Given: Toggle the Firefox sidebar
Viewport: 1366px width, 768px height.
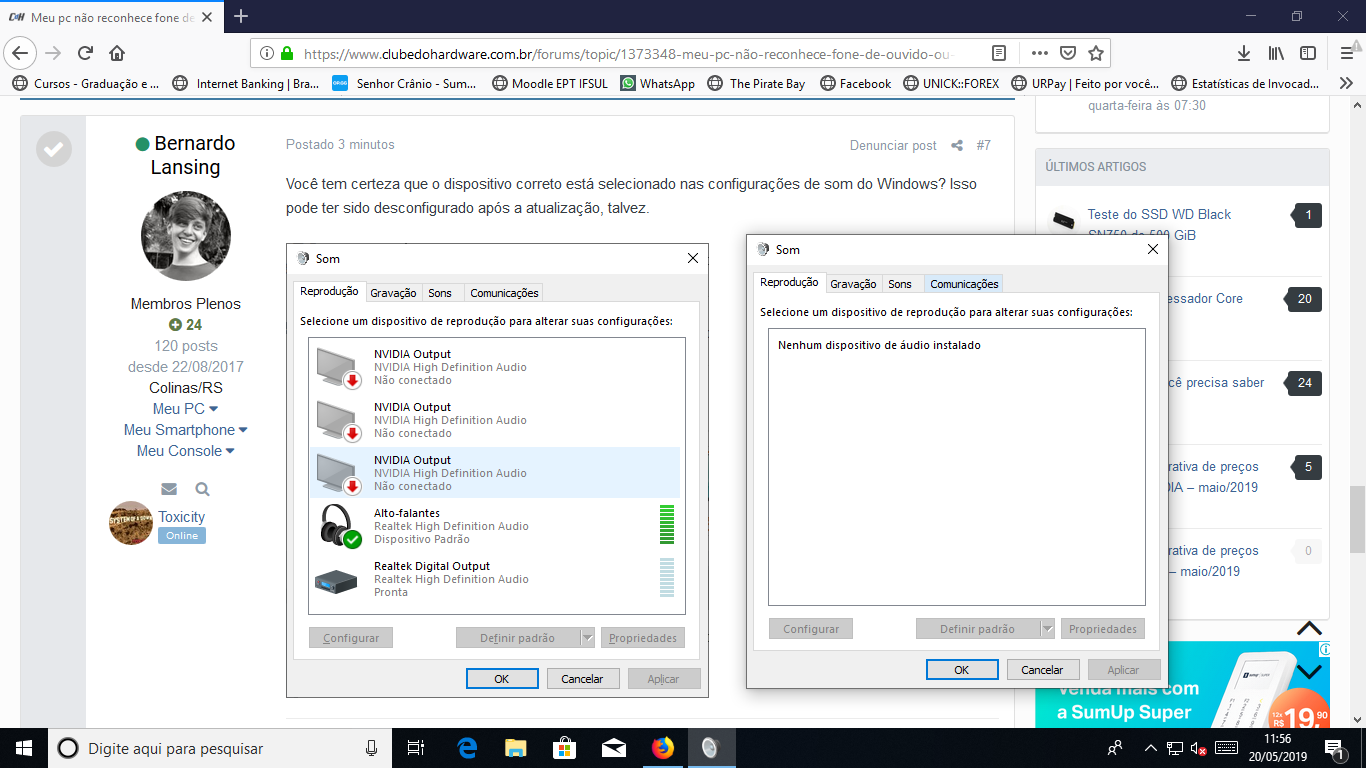Looking at the screenshot, I should coord(1308,53).
